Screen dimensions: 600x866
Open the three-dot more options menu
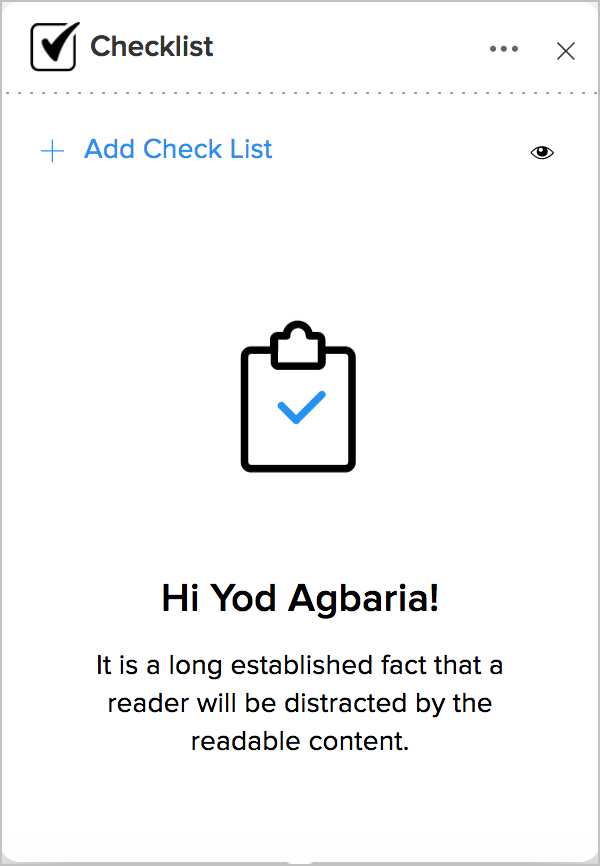pos(504,49)
